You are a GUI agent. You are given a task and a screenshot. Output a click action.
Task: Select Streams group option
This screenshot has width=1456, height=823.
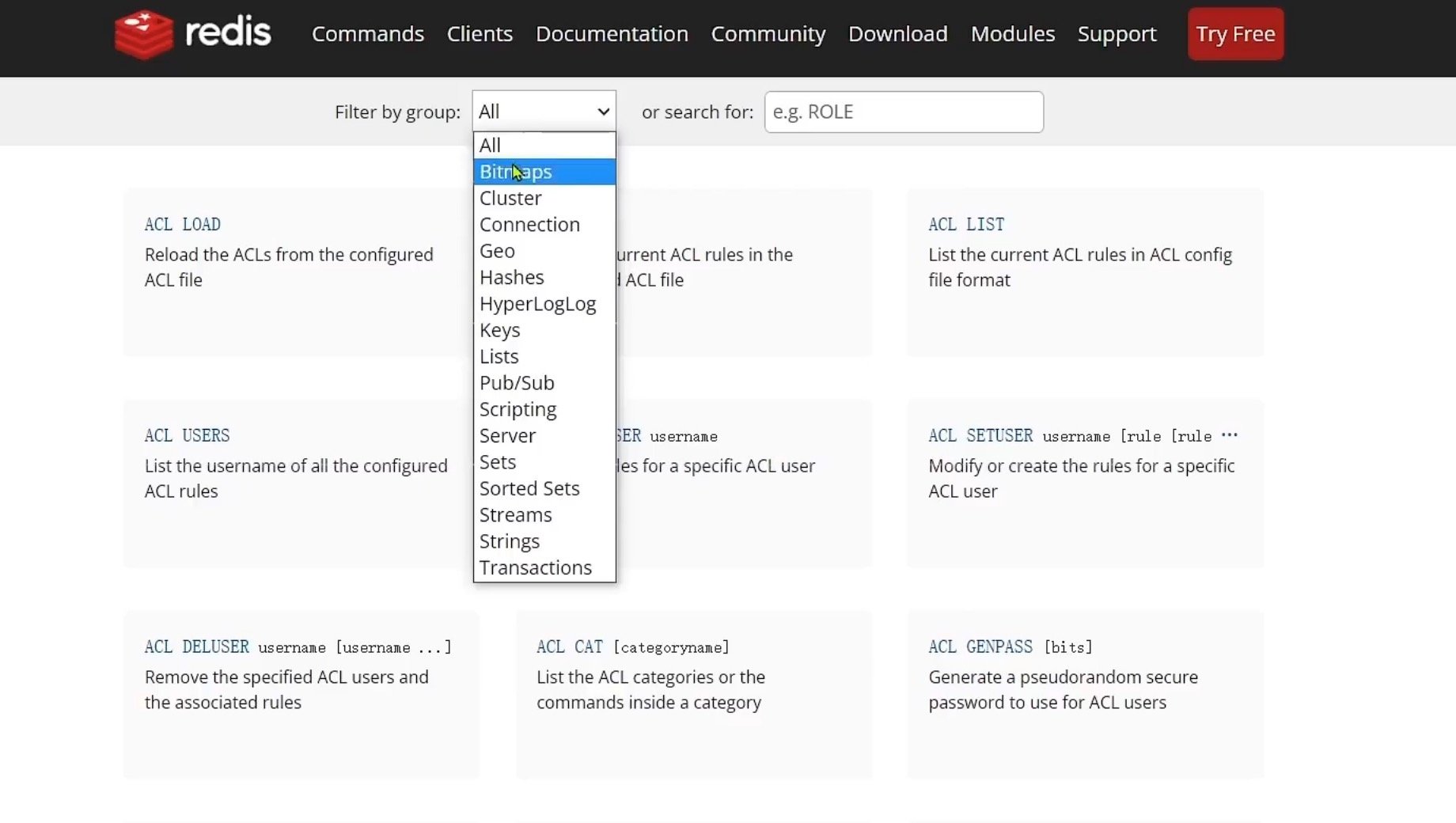pos(544,514)
